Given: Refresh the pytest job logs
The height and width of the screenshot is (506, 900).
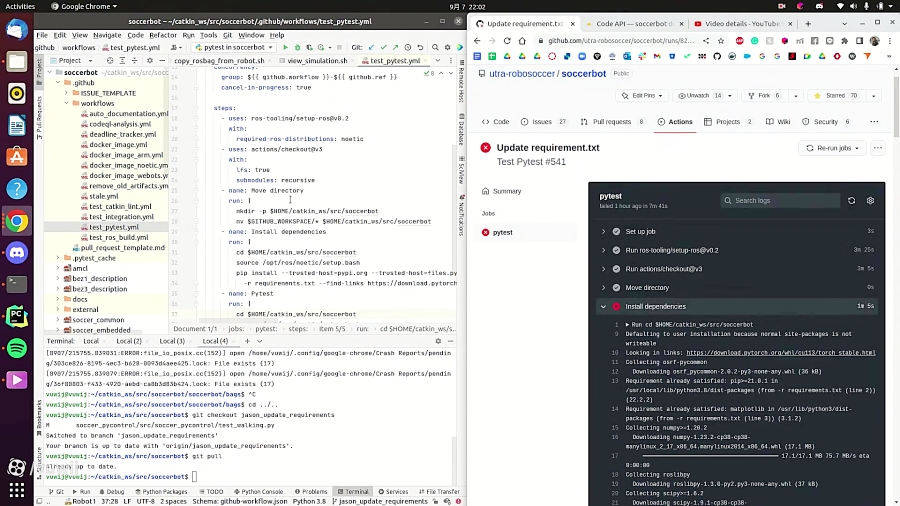Looking at the screenshot, I should point(851,200).
